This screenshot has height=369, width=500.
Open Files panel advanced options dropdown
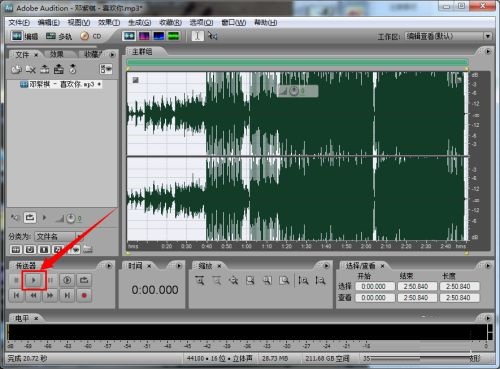(x=106, y=69)
